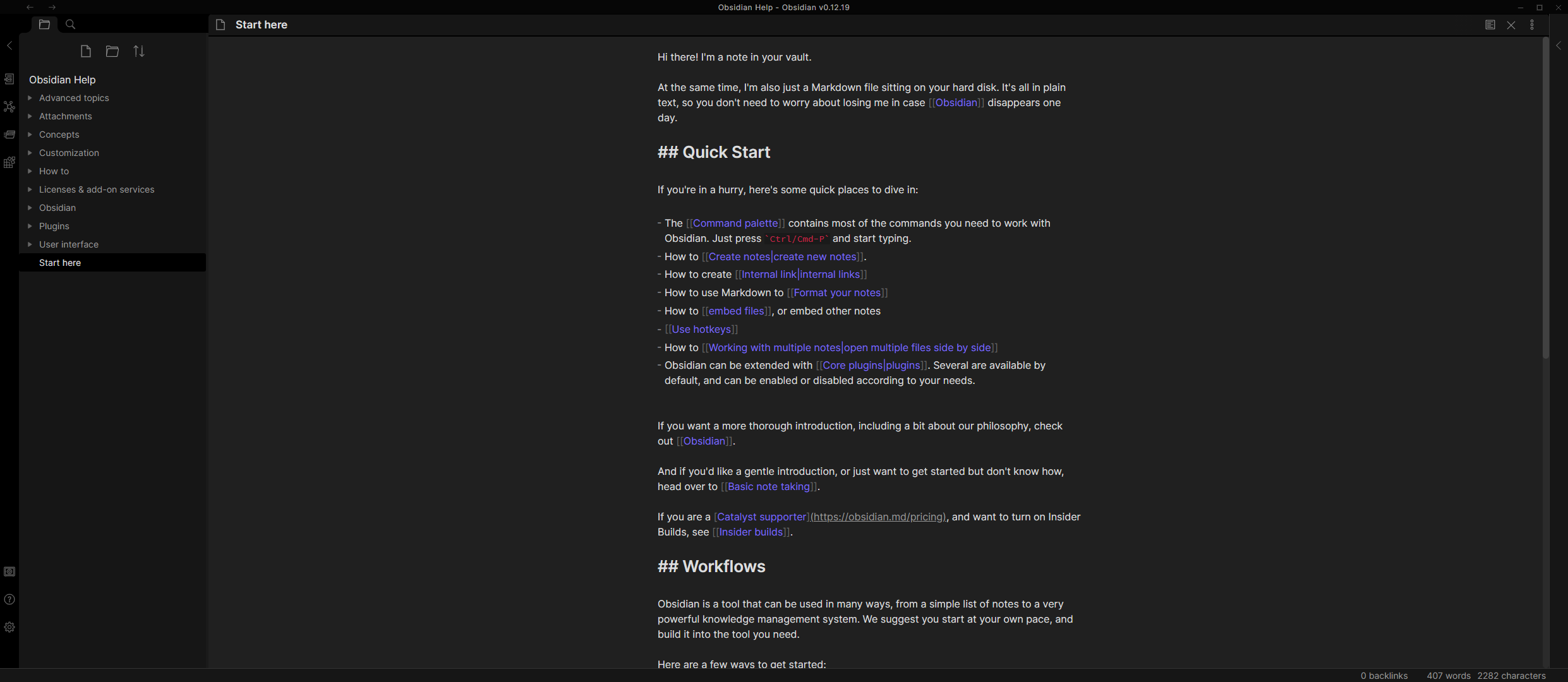Viewport: 1568px width, 682px height.
Task: Expand the right sidebar
Action: click(x=1559, y=45)
